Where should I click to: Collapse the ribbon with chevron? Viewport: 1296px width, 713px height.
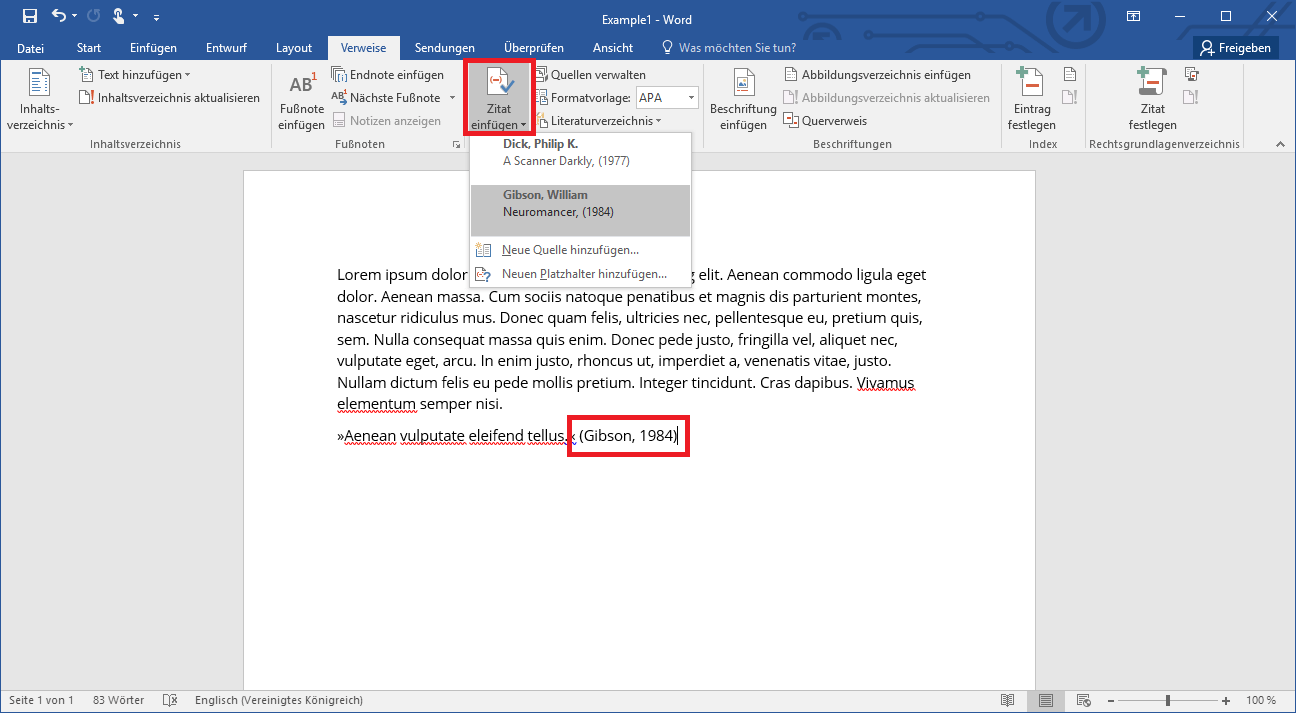pyautogui.click(x=1279, y=145)
